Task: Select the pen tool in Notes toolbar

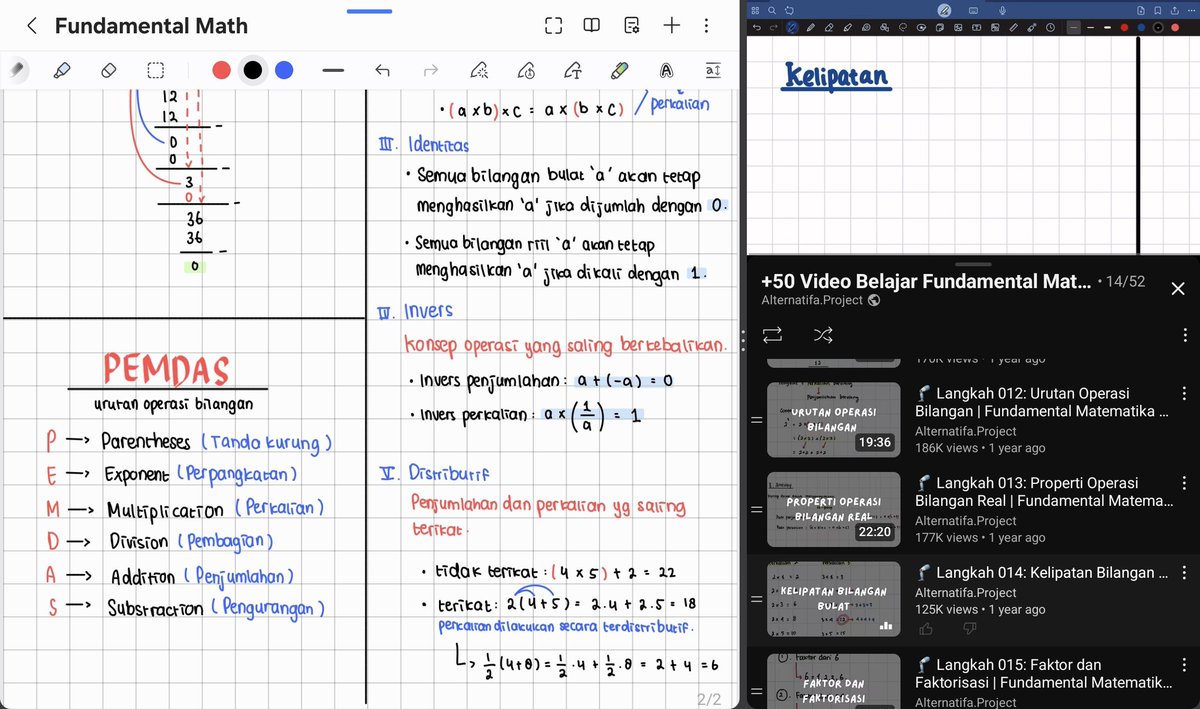Action: pyautogui.click(x=17, y=70)
